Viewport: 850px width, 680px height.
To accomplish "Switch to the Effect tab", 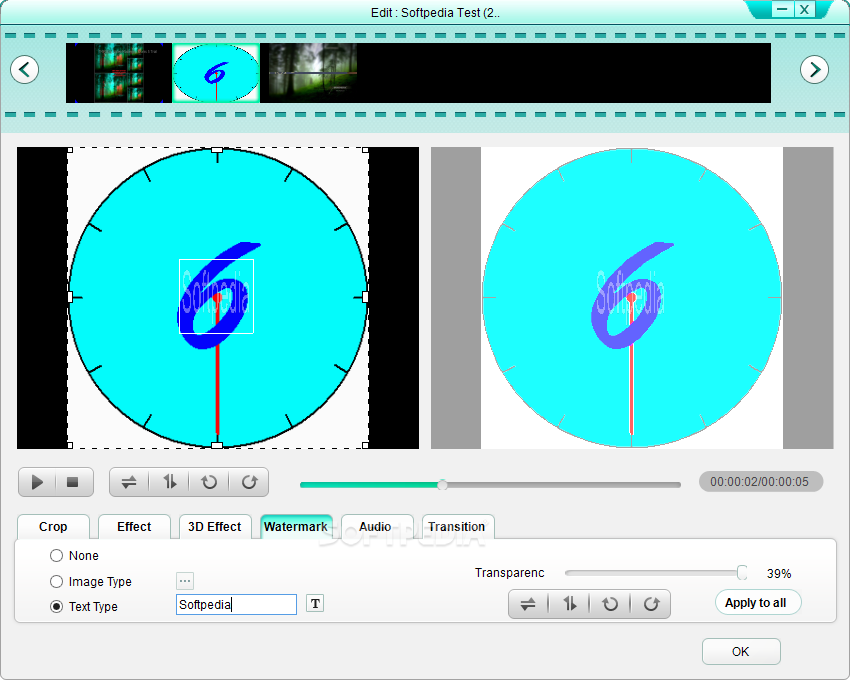I will 134,527.
